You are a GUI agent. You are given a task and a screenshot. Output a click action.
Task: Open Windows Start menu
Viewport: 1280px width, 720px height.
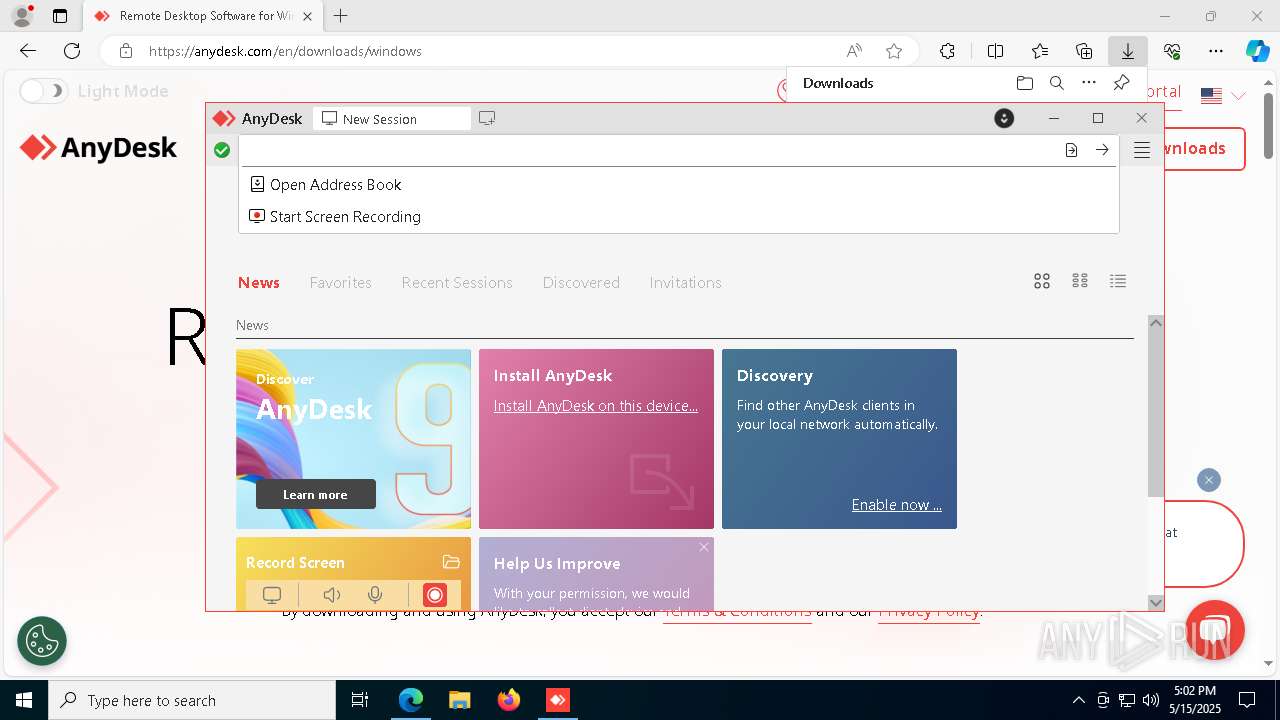click(x=24, y=700)
